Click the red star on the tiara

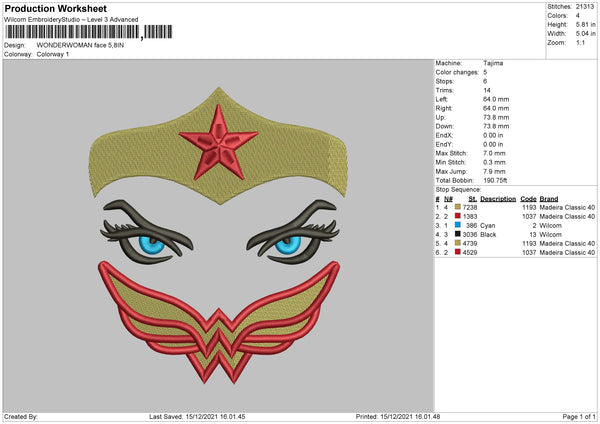point(218,144)
